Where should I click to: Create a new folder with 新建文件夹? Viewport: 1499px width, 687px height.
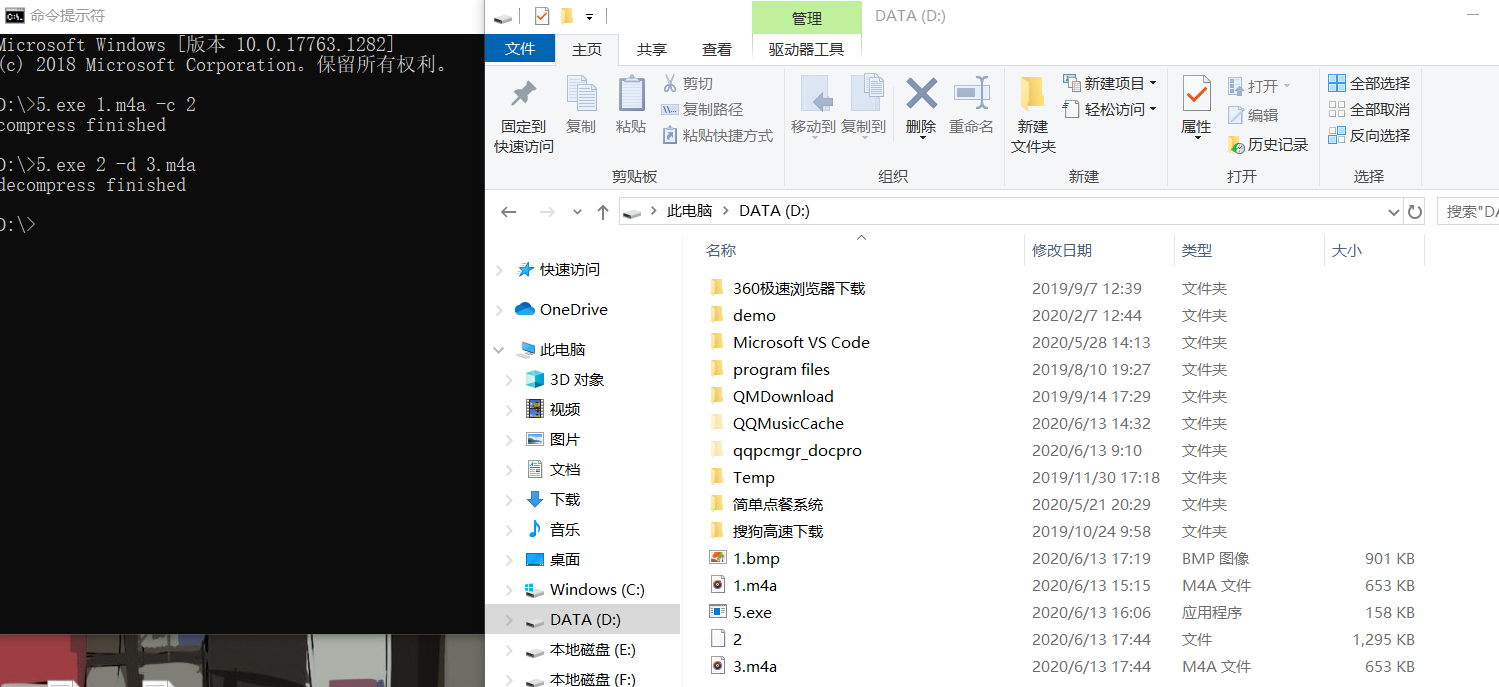coord(1033,115)
